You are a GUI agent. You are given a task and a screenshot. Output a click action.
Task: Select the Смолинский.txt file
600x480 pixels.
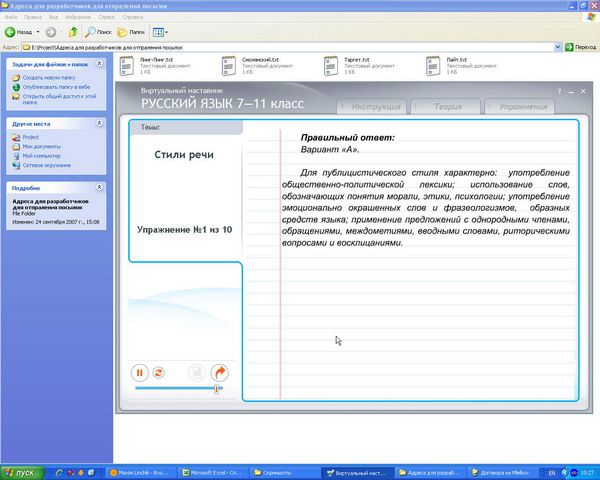point(229,66)
